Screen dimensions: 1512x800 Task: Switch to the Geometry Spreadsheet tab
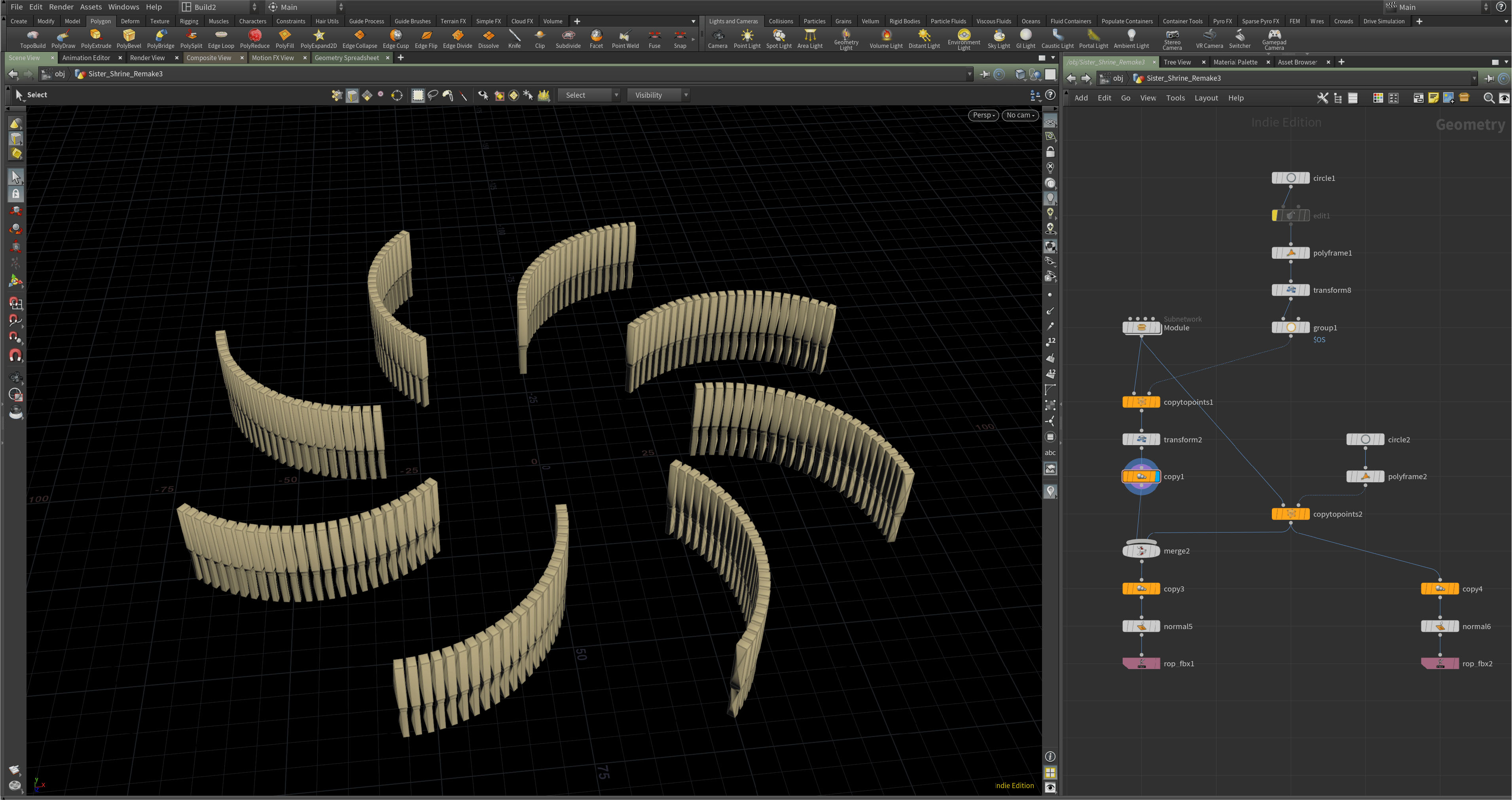346,57
